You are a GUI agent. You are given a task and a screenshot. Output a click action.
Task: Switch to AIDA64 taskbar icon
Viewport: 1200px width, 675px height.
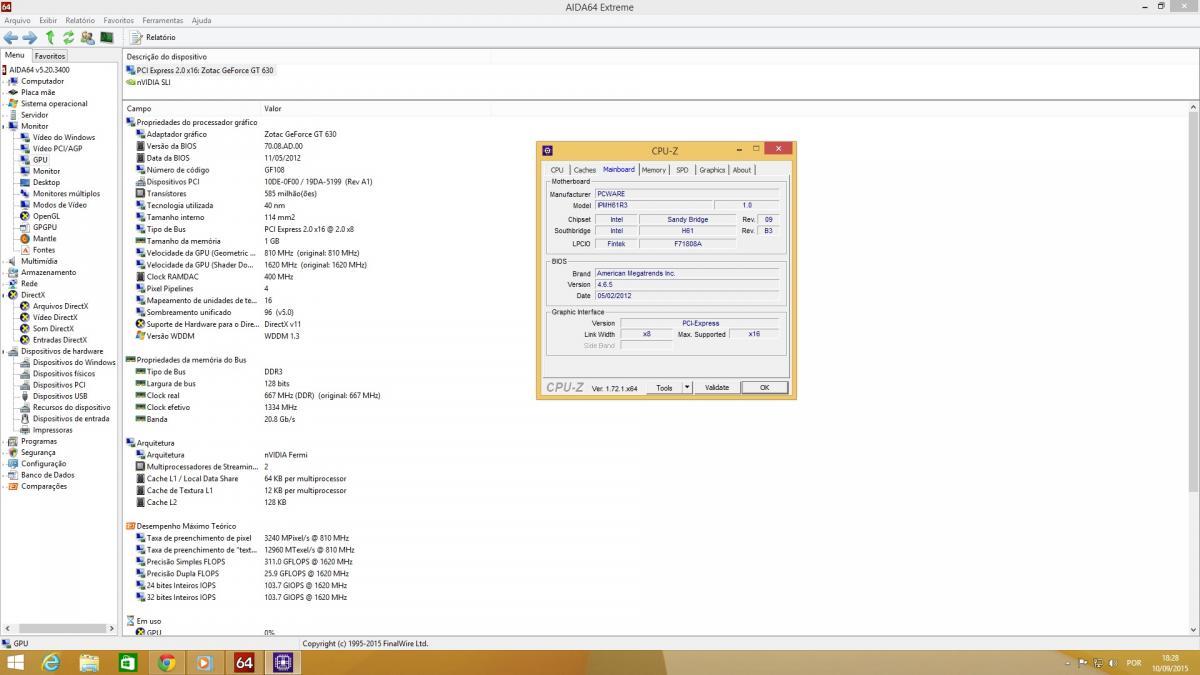pos(244,662)
